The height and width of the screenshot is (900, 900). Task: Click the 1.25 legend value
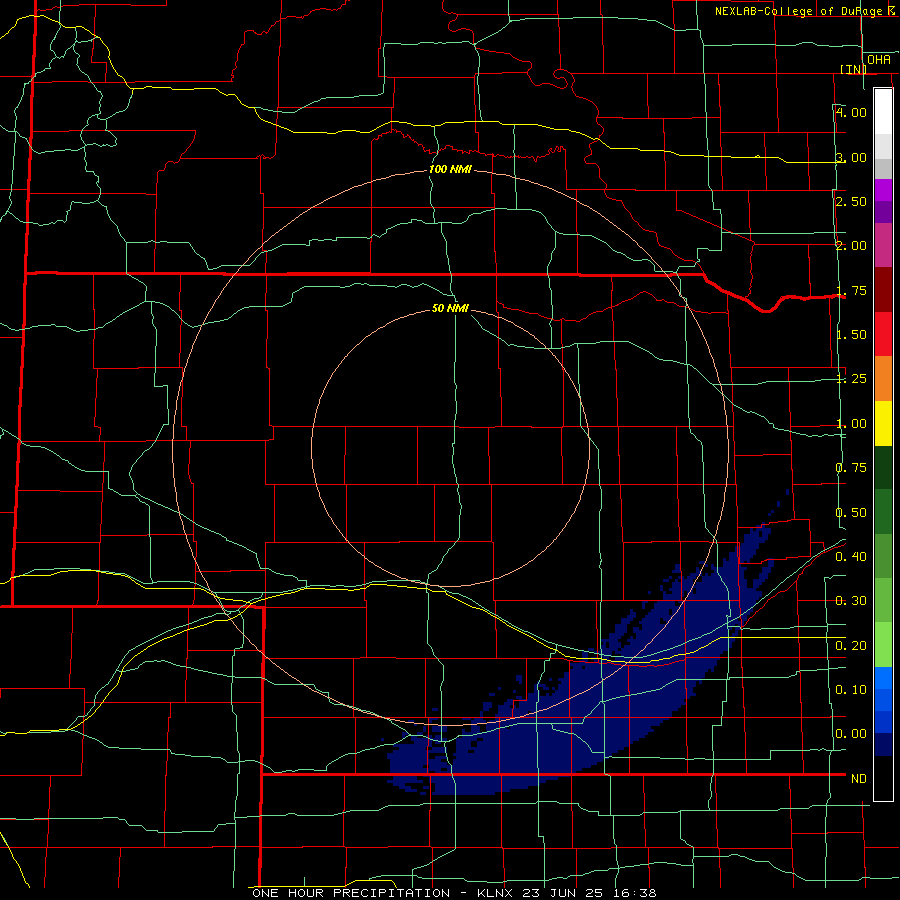851,379
